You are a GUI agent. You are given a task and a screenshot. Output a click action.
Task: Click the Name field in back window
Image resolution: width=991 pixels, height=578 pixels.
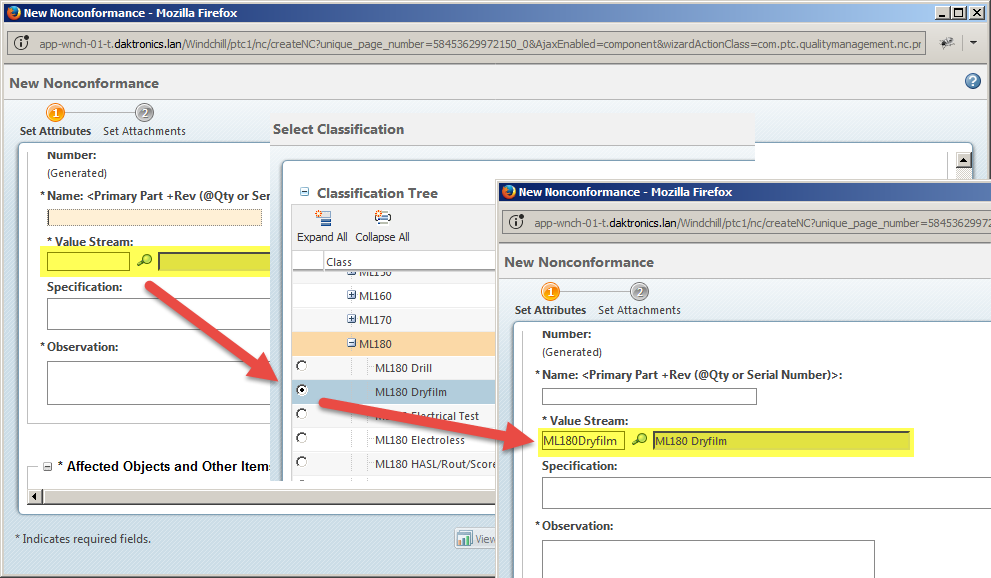click(x=155, y=218)
